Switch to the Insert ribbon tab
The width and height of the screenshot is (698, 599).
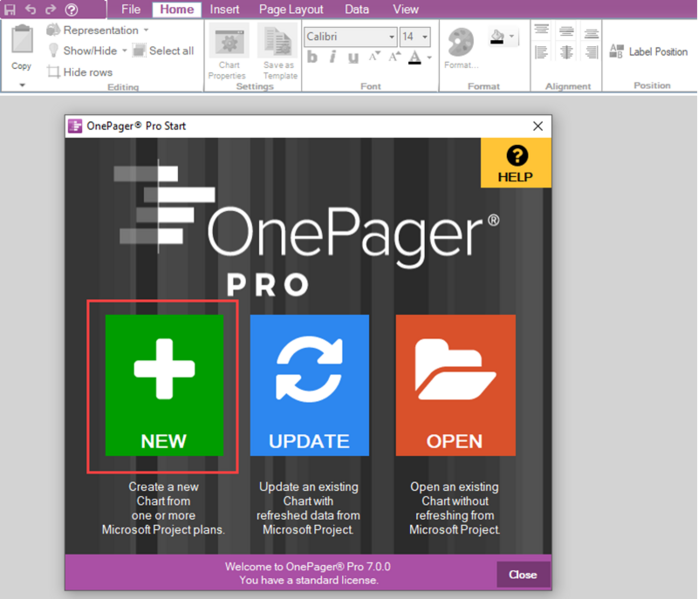pyautogui.click(x=224, y=9)
